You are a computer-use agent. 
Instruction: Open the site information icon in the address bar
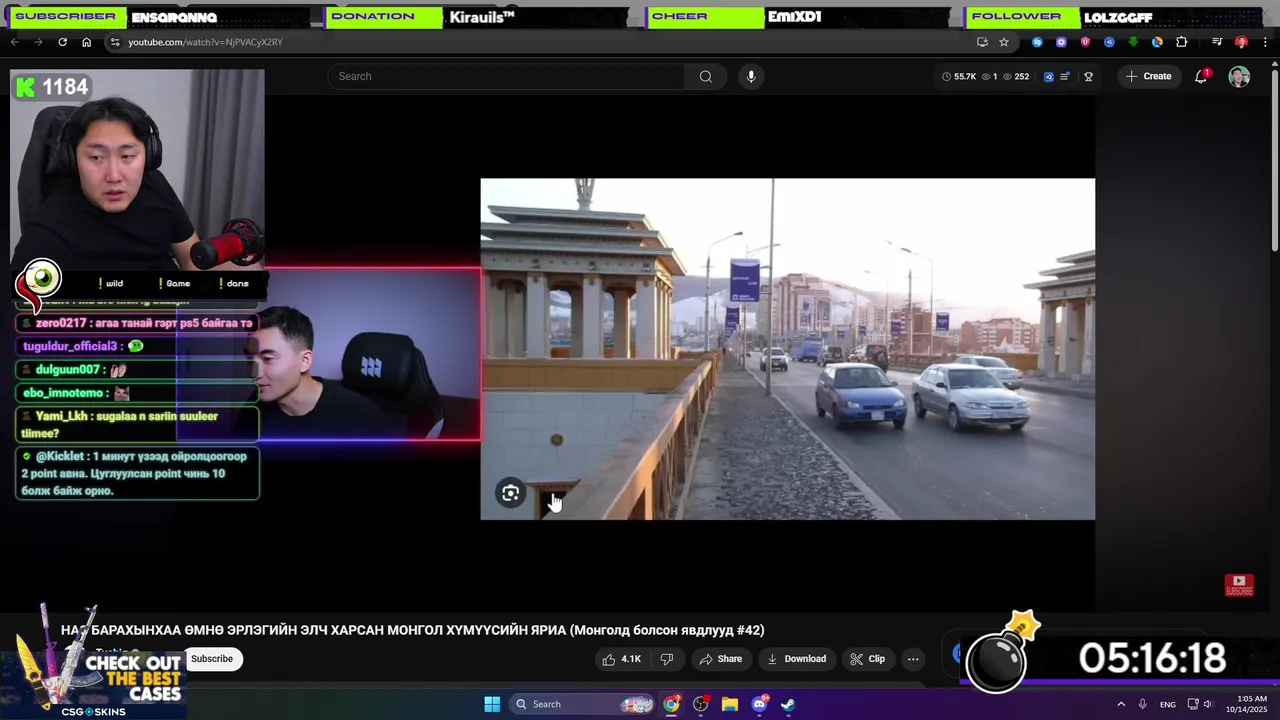click(x=115, y=42)
